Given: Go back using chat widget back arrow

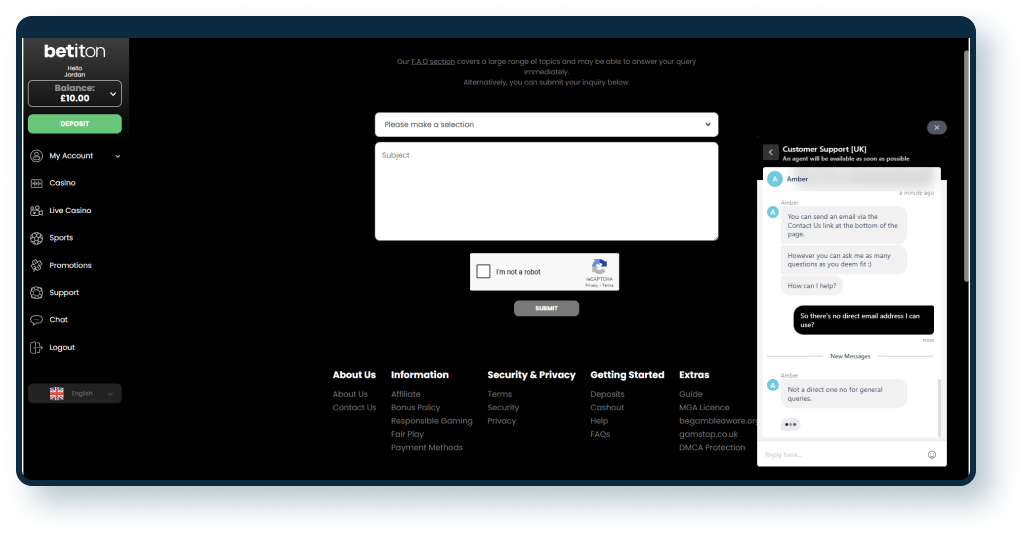Looking at the screenshot, I should coord(771,152).
